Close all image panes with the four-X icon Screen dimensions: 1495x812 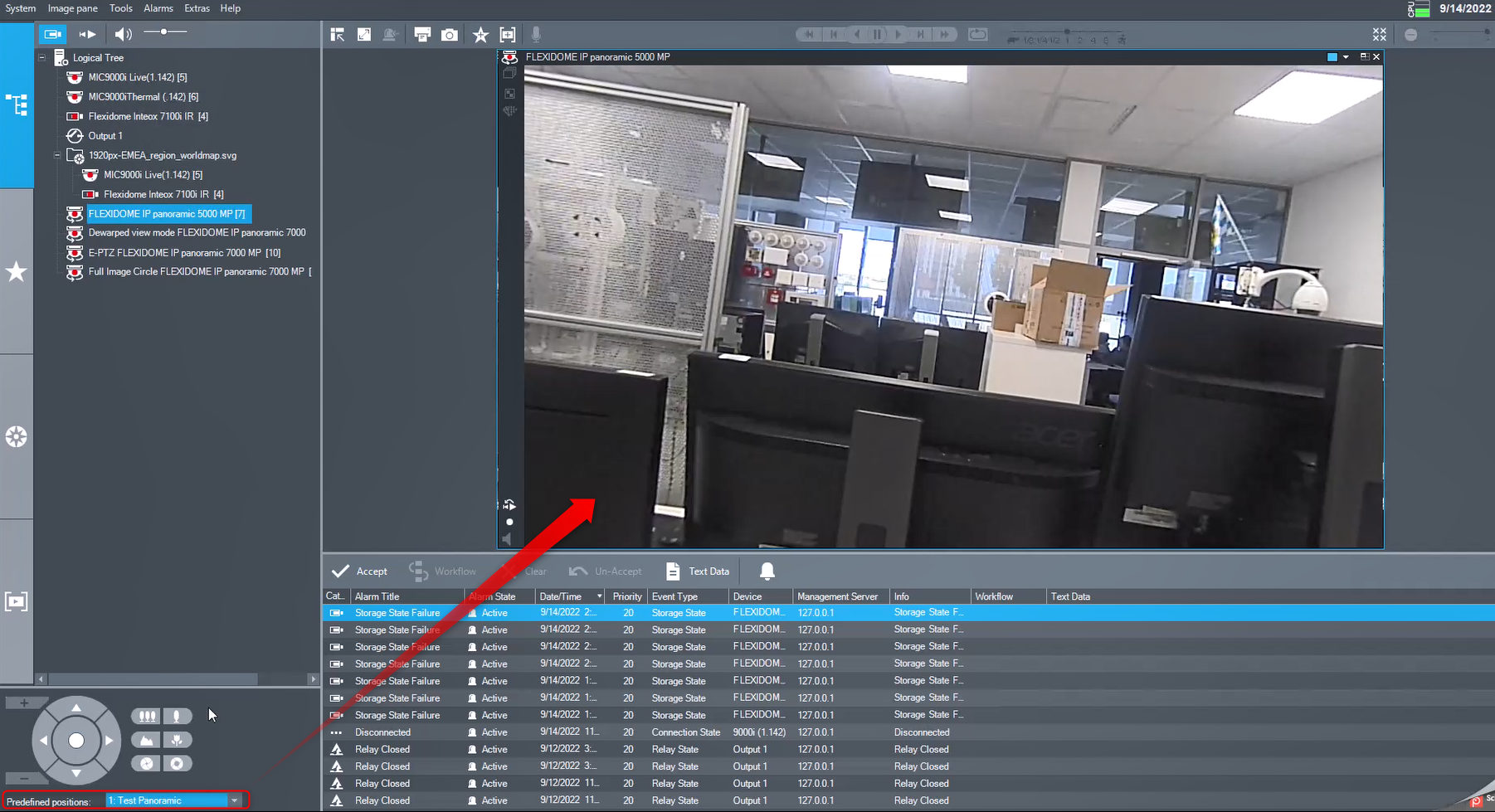tap(1379, 35)
